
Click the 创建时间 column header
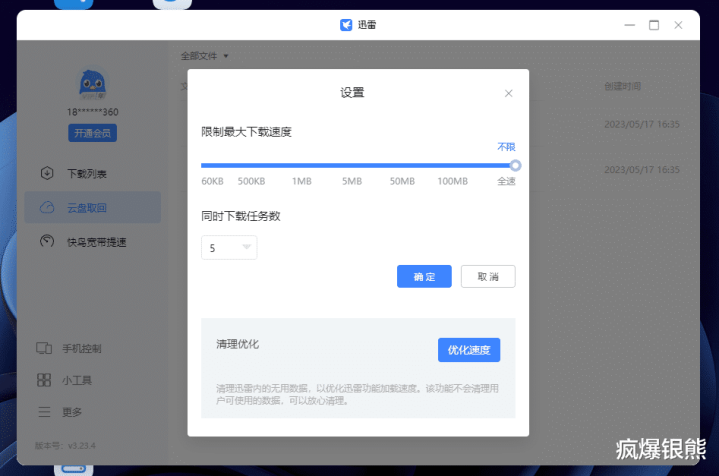[x=622, y=86]
